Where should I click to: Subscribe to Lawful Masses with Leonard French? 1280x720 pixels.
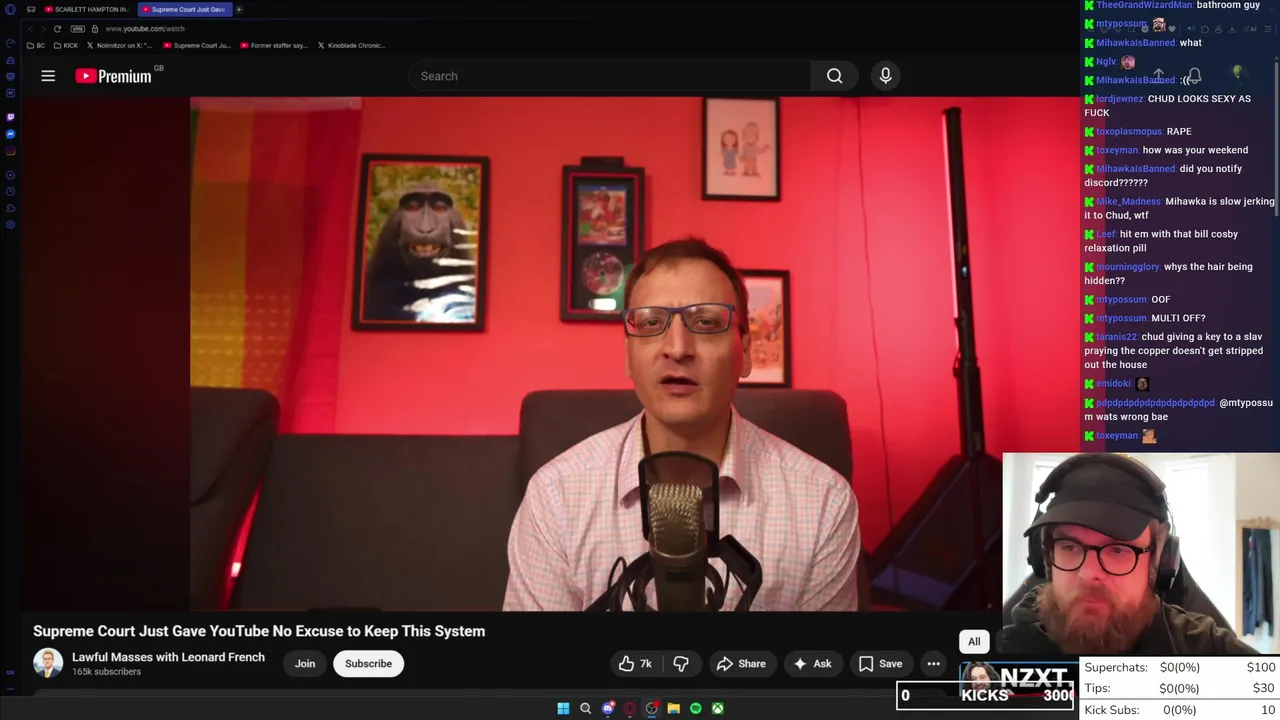pos(368,664)
